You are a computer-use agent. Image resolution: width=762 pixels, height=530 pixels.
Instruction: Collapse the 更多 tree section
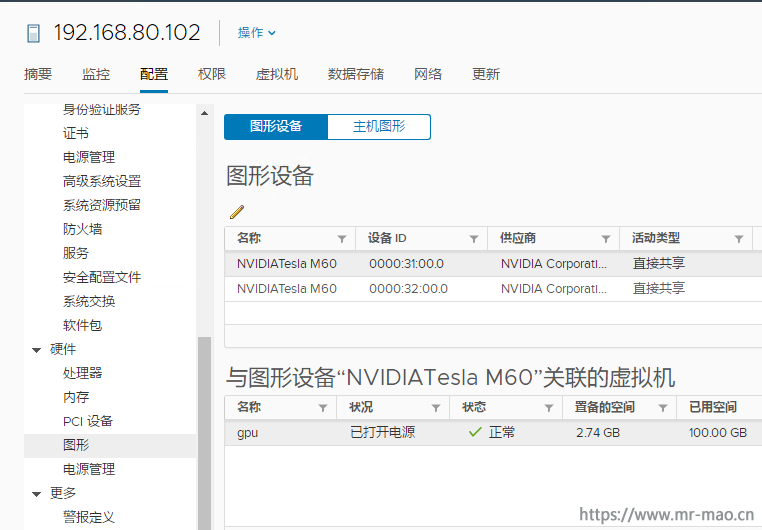[x=36, y=494]
